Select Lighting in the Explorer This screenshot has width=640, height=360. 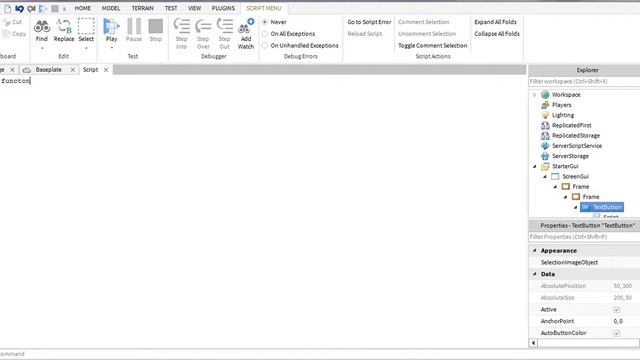tap(557, 115)
